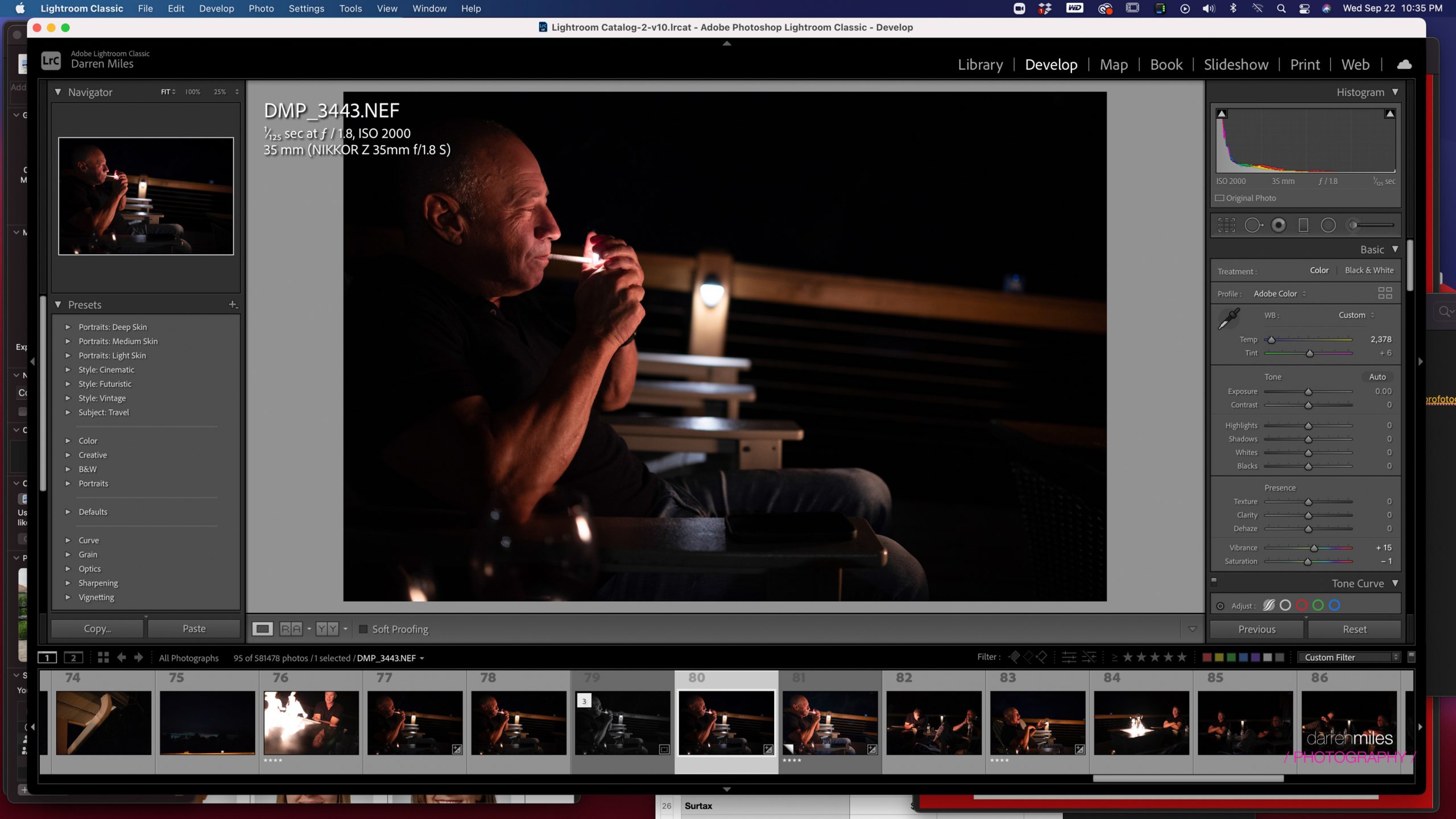Screen dimensions: 1456x819
Task: Filter by edited photos
Action: [1069, 657]
